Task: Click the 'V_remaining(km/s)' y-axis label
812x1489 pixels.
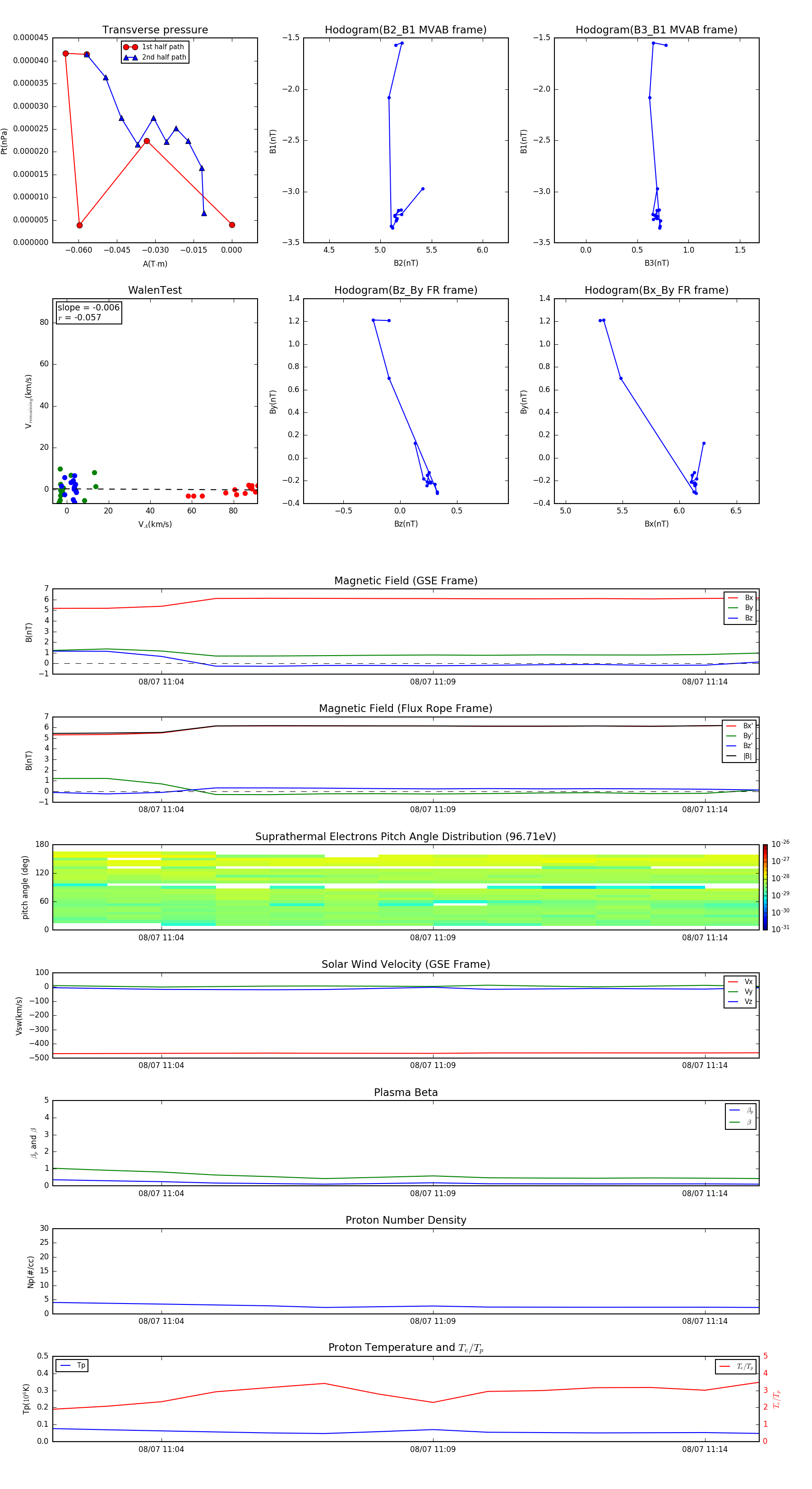Action: tap(28, 401)
